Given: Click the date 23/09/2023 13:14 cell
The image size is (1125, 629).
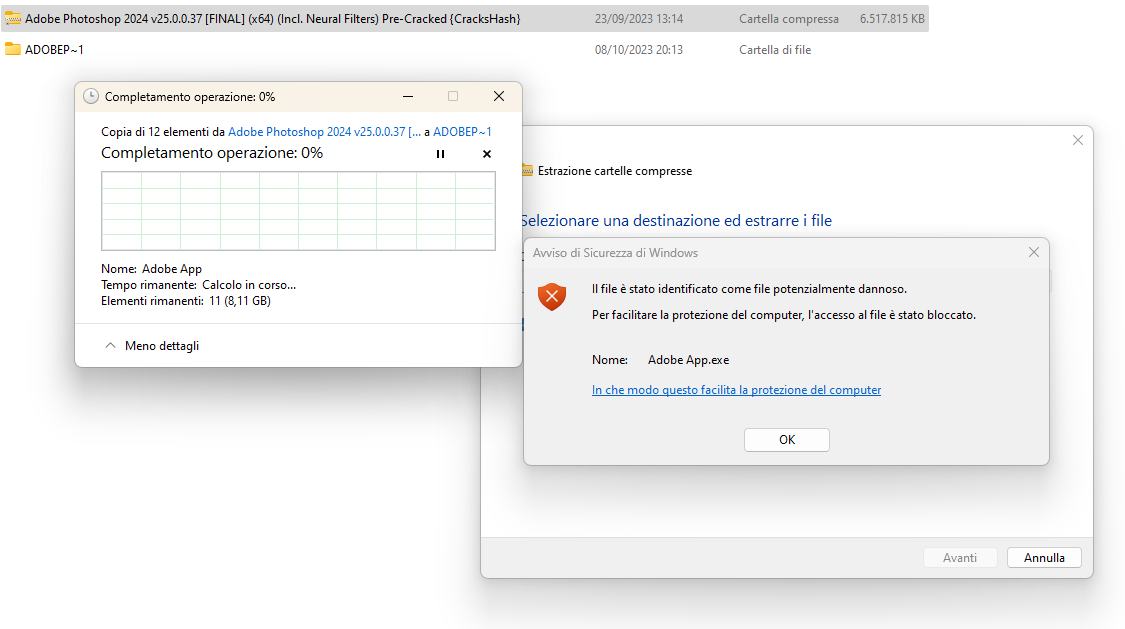Looking at the screenshot, I should 639,19.
